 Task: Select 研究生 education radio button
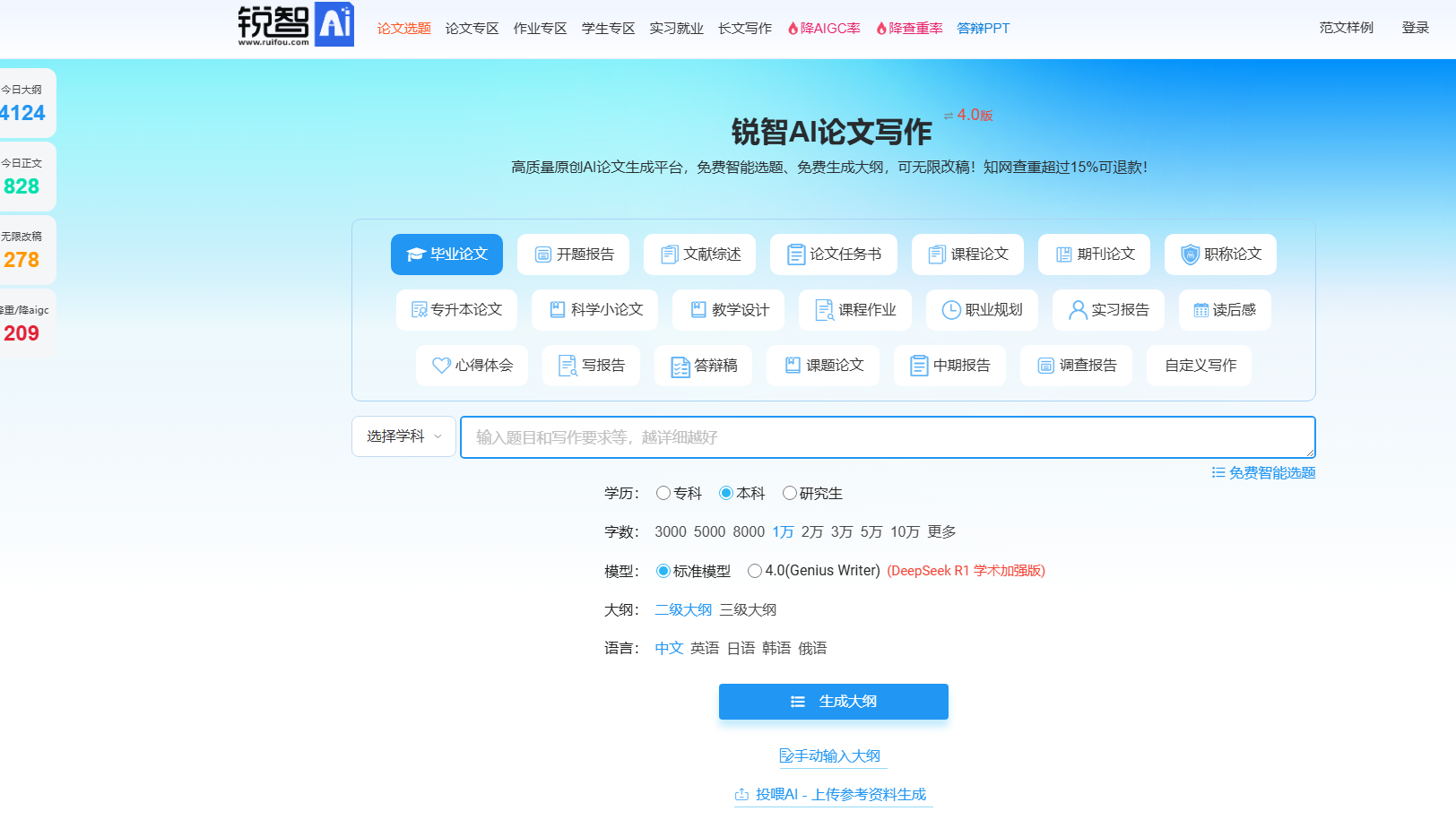click(790, 493)
